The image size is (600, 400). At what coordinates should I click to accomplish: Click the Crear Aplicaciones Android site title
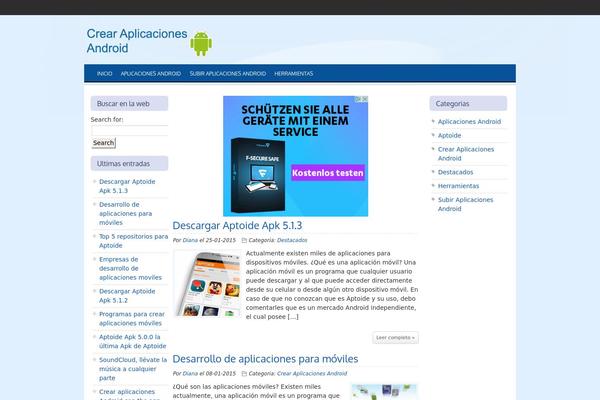(x=137, y=41)
